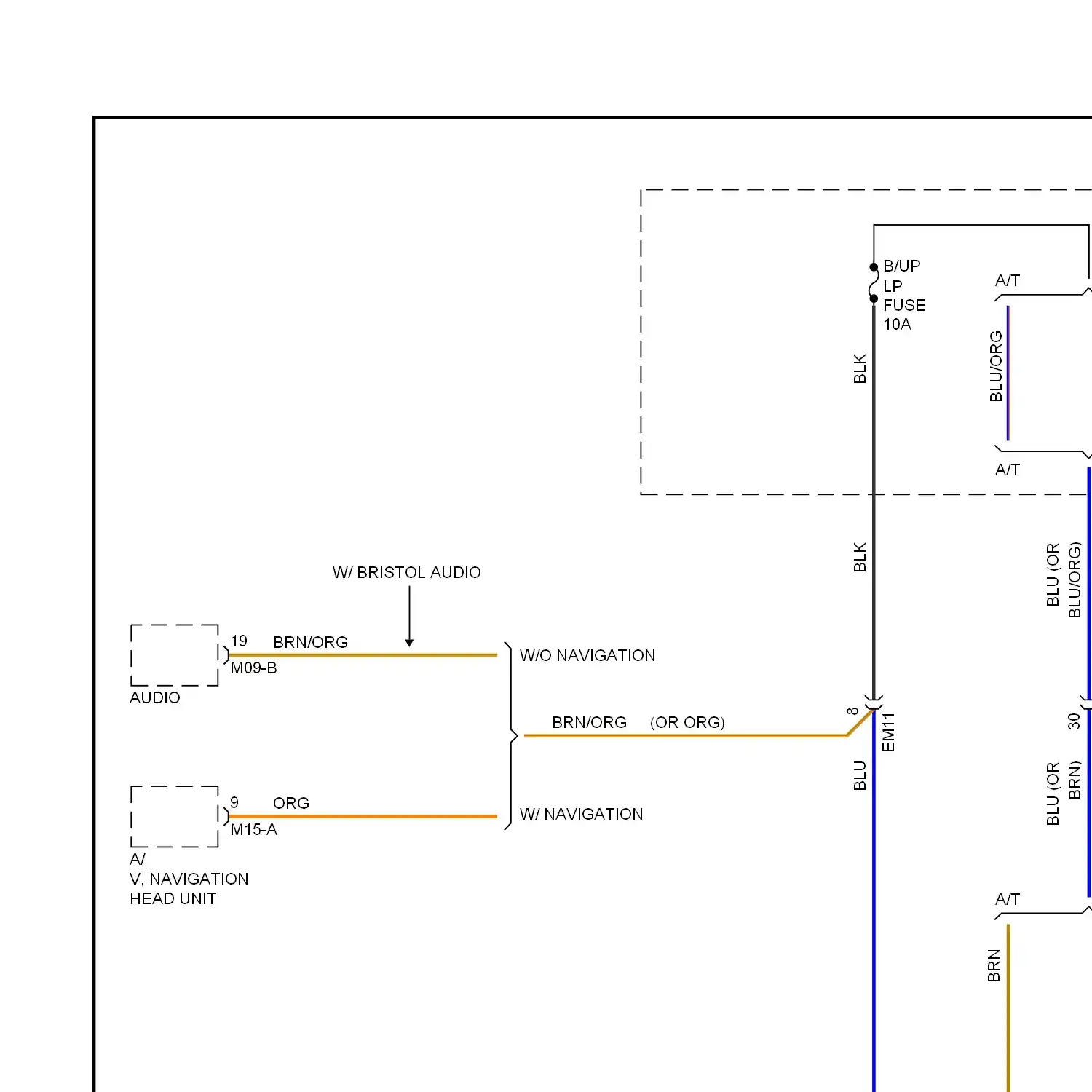This screenshot has width=1092, height=1092.
Task: Click the dashed AUDIO component box
Action: pos(175,655)
